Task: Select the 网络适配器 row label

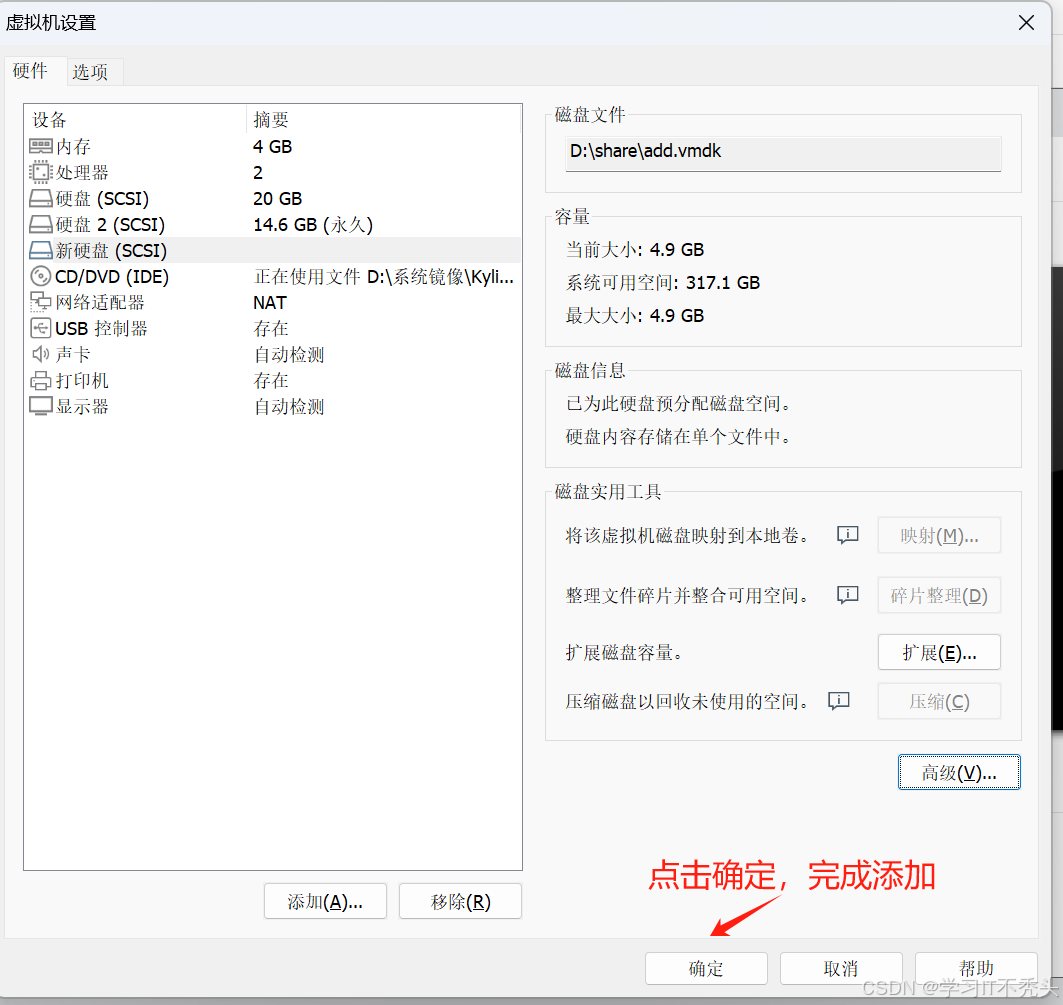Action: 100,302
